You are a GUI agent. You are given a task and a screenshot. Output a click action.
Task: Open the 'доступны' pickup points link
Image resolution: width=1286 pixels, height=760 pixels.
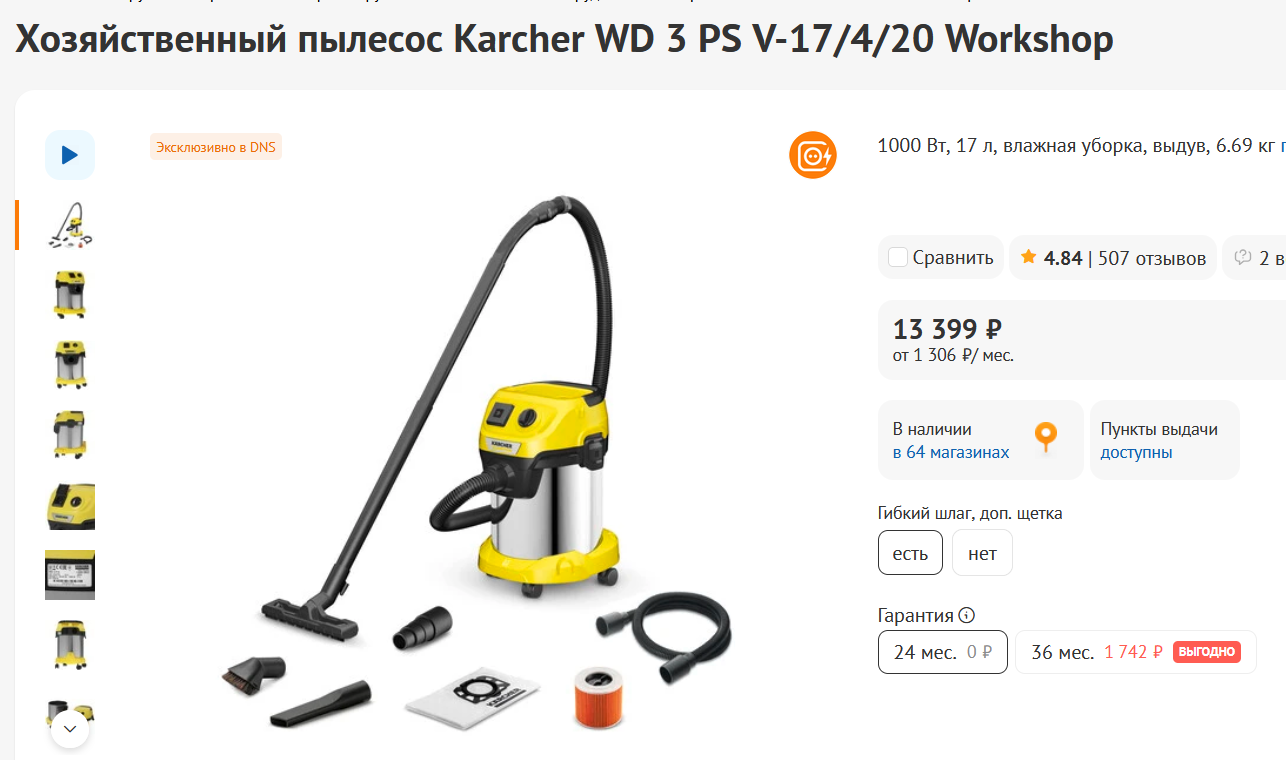click(1136, 452)
